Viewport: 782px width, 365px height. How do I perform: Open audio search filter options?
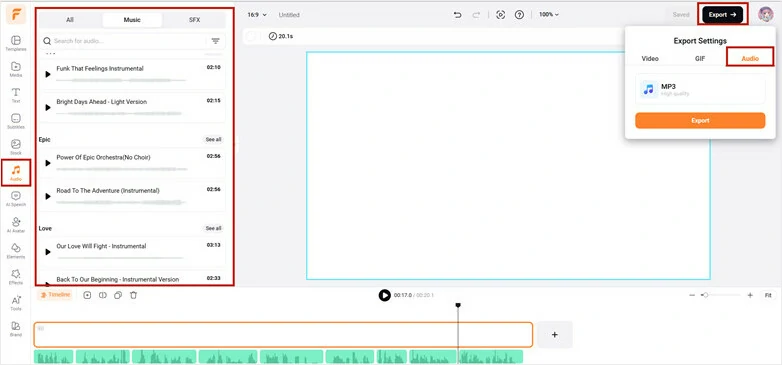tap(215, 41)
